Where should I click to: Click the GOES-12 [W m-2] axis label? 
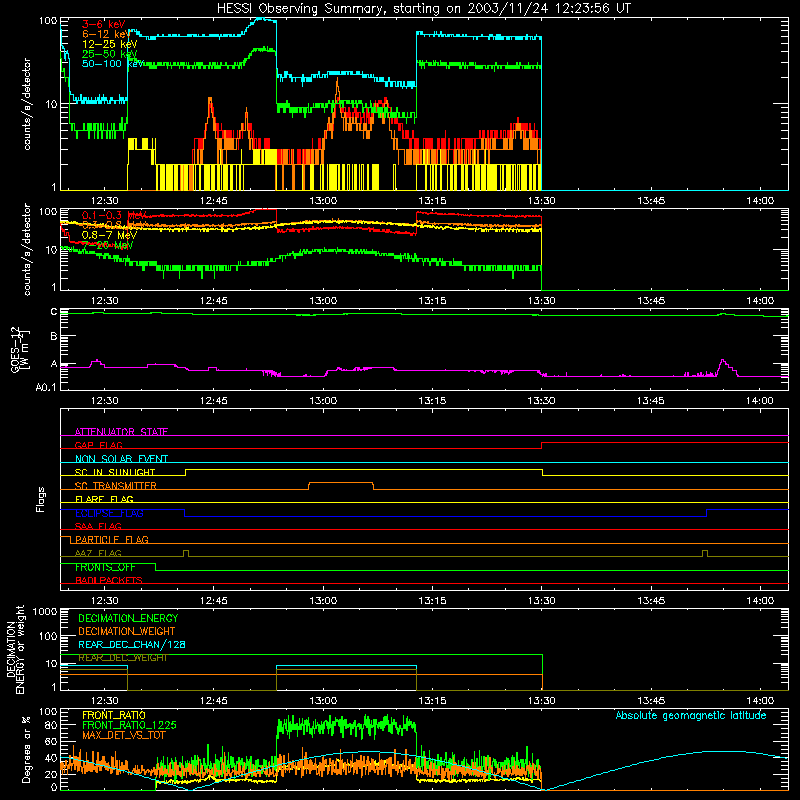pos(20,349)
